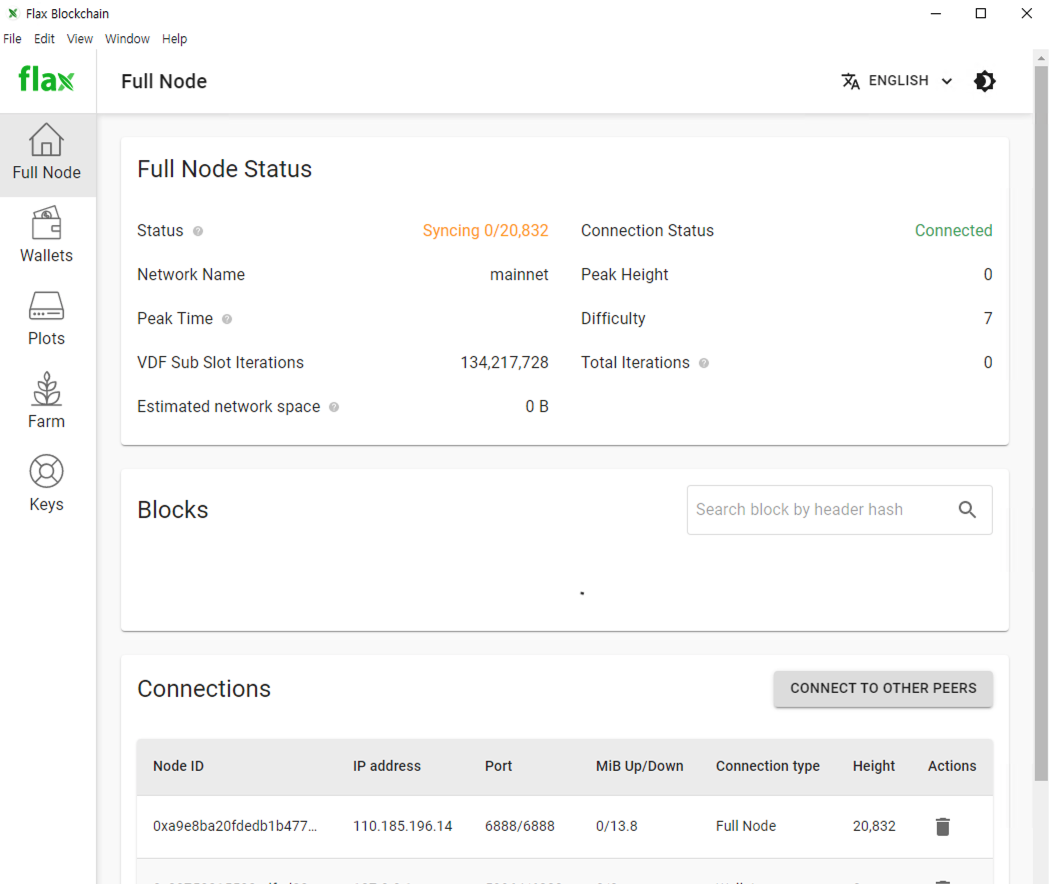Delete the 110.185.196.14 connection
The image size is (1049, 884).
click(x=943, y=826)
